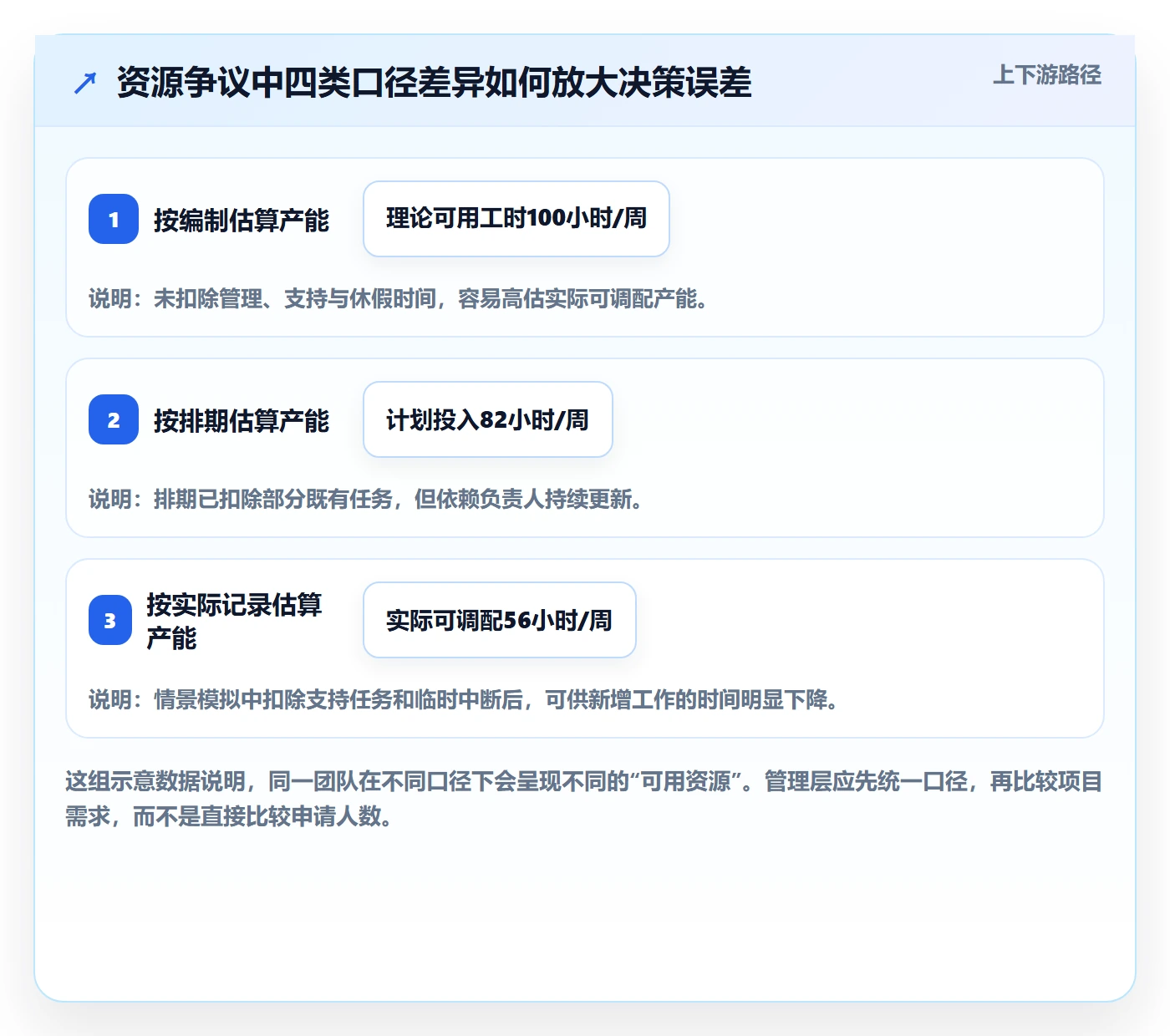Select the 按编制估算产能 heading
The height and width of the screenshot is (1036, 1170).
(x=242, y=220)
